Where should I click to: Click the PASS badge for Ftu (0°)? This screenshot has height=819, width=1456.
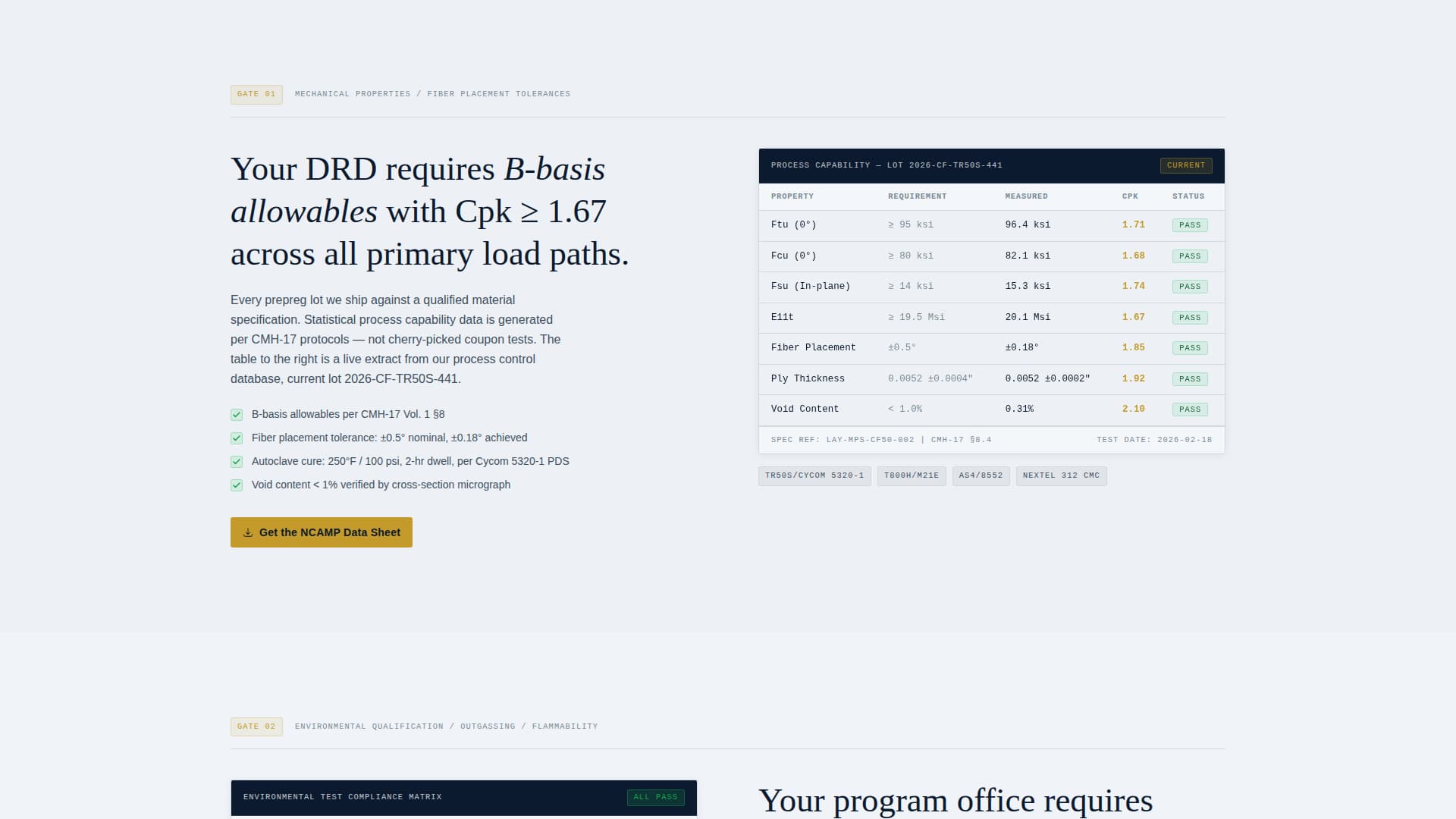1189,225
